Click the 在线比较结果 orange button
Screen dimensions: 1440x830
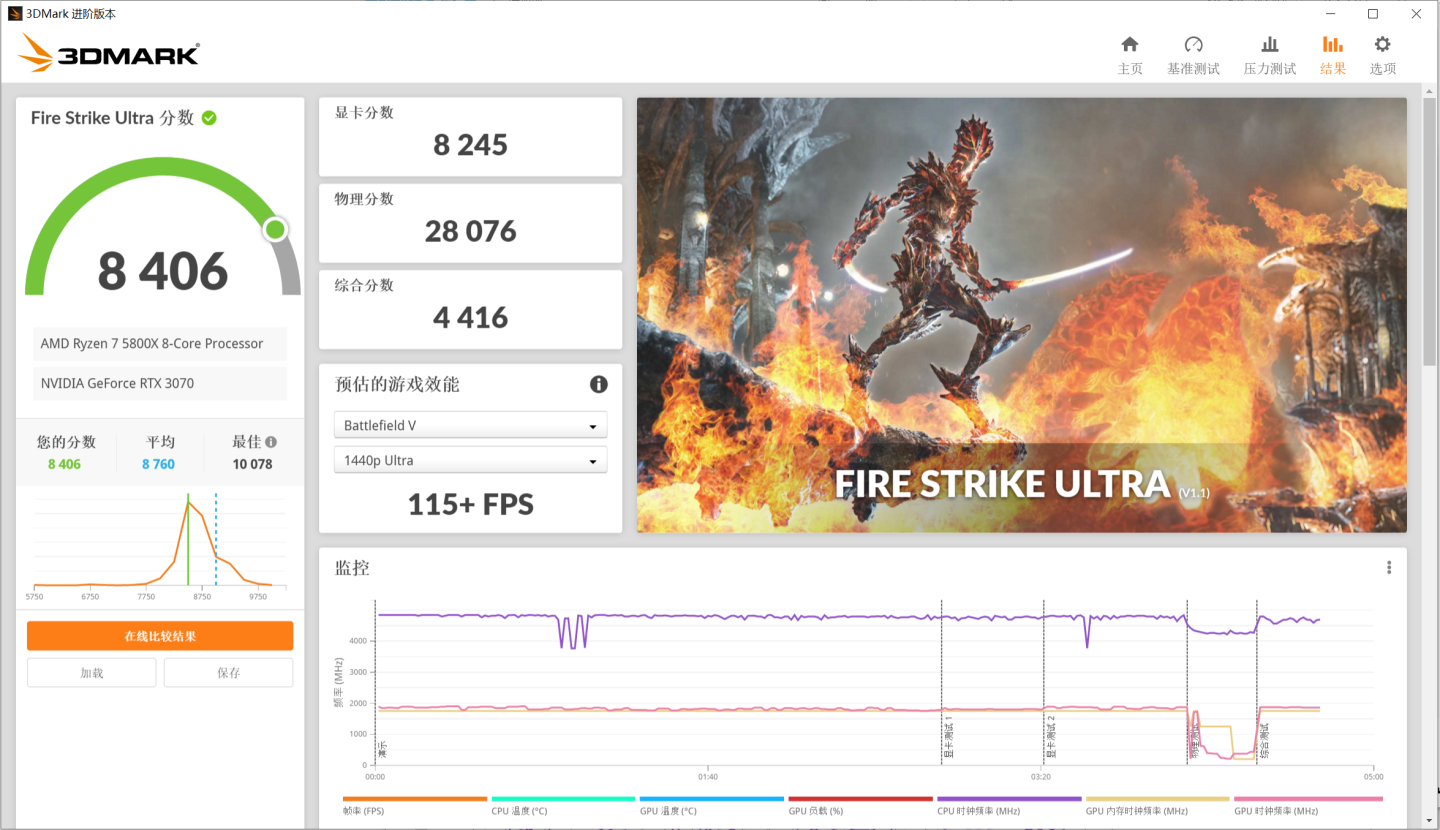point(160,636)
